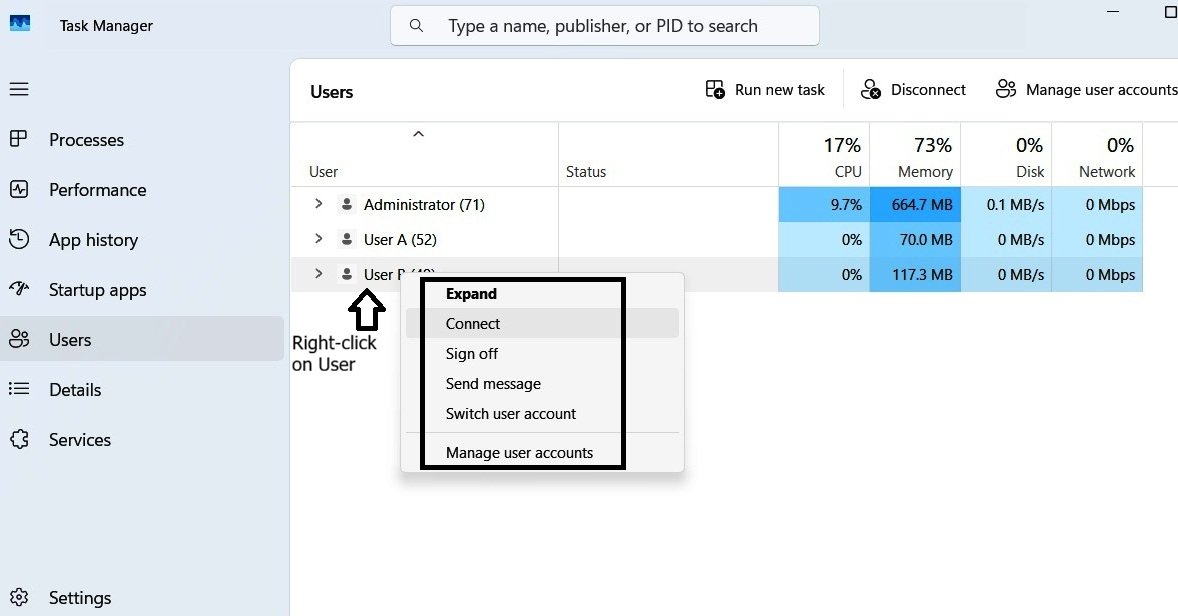Select the User A (52) user name

pyautogui.click(x=400, y=240)
